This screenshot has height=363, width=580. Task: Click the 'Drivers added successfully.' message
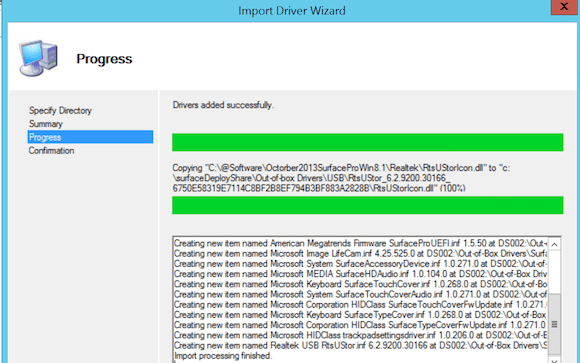pyautogui.click(x=223, y=105)
